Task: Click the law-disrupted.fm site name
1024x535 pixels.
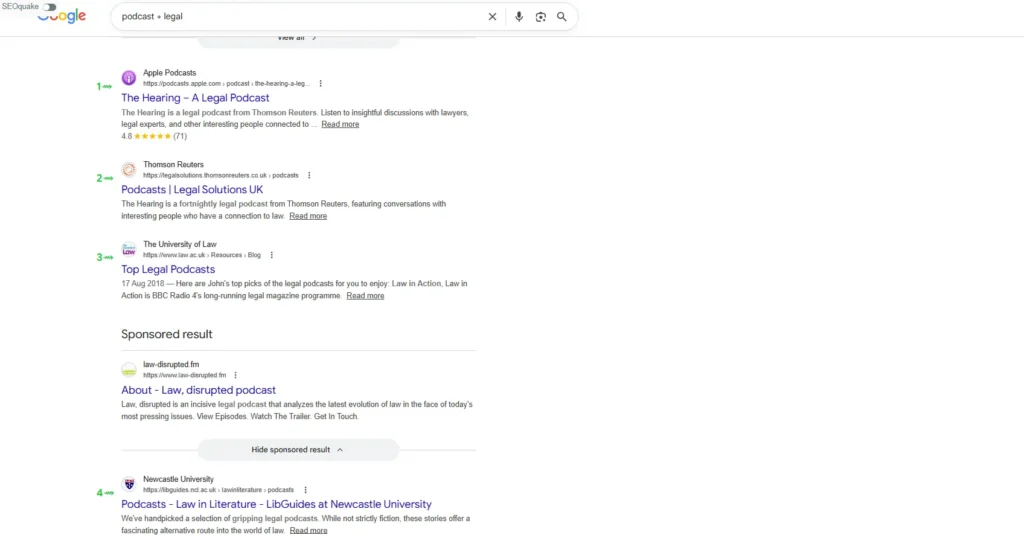Action: tap(171, 365)
